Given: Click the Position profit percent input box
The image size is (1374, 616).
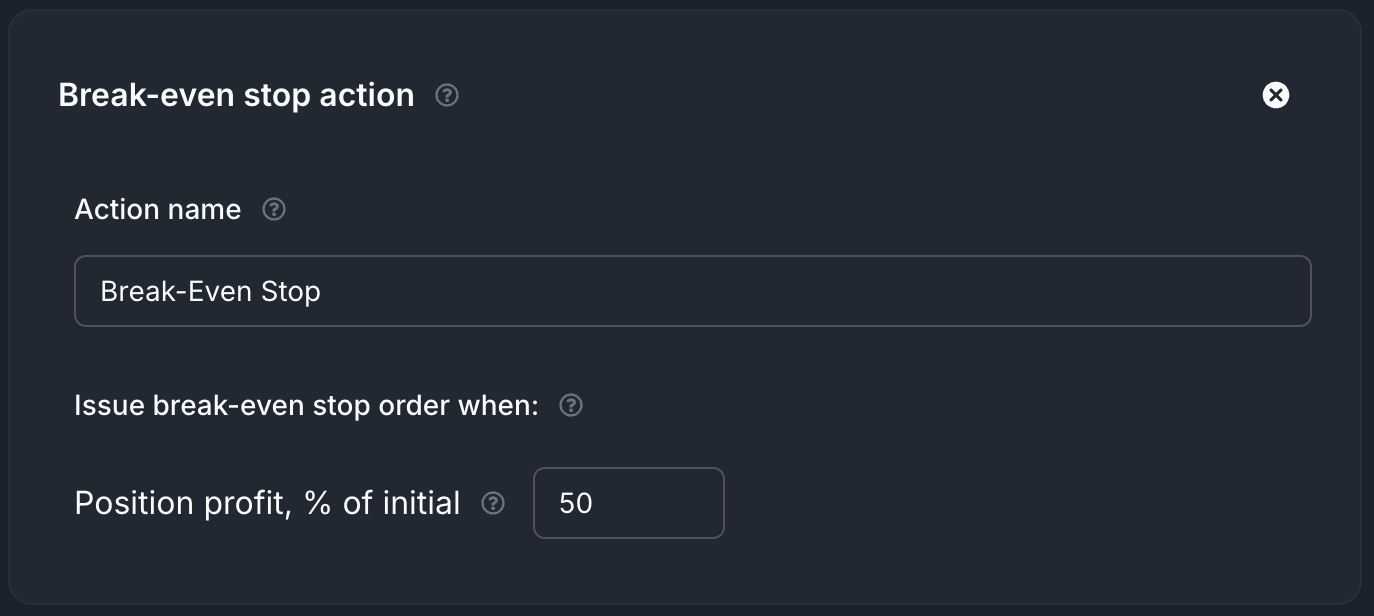Looking at the screenshot, I should click(x=628, y=503).
